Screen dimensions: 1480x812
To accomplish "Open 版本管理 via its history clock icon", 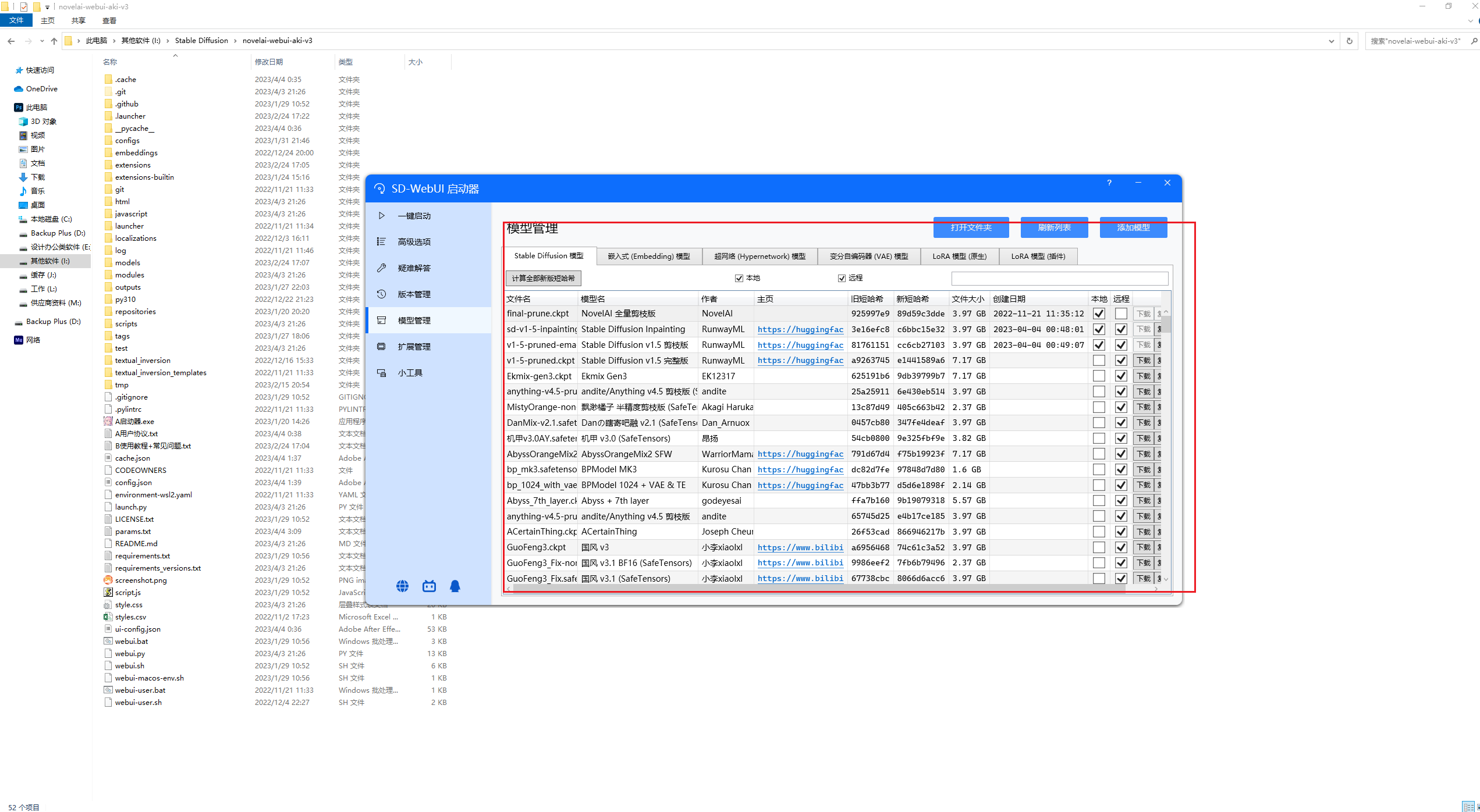I will (381, 294).
